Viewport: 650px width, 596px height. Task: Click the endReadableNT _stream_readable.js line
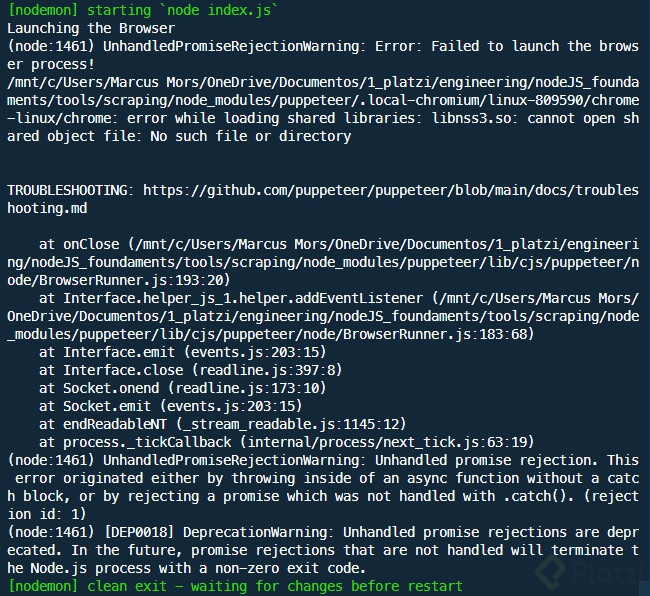(x=222, y=424)
